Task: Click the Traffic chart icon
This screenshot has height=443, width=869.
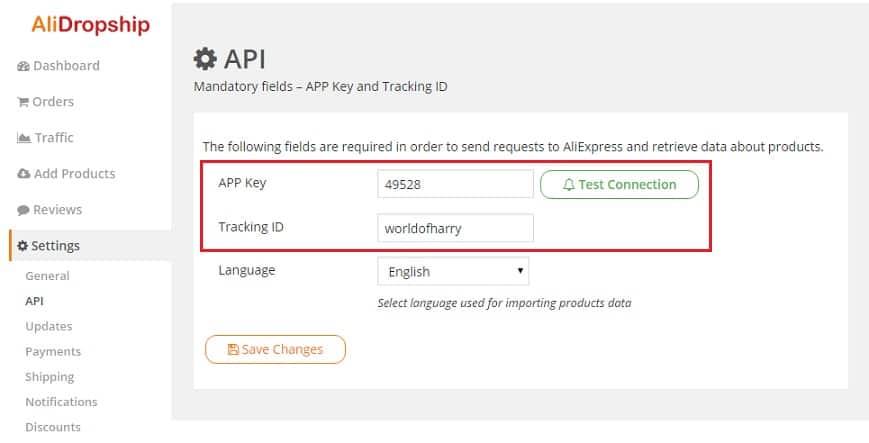Action: 24,138
